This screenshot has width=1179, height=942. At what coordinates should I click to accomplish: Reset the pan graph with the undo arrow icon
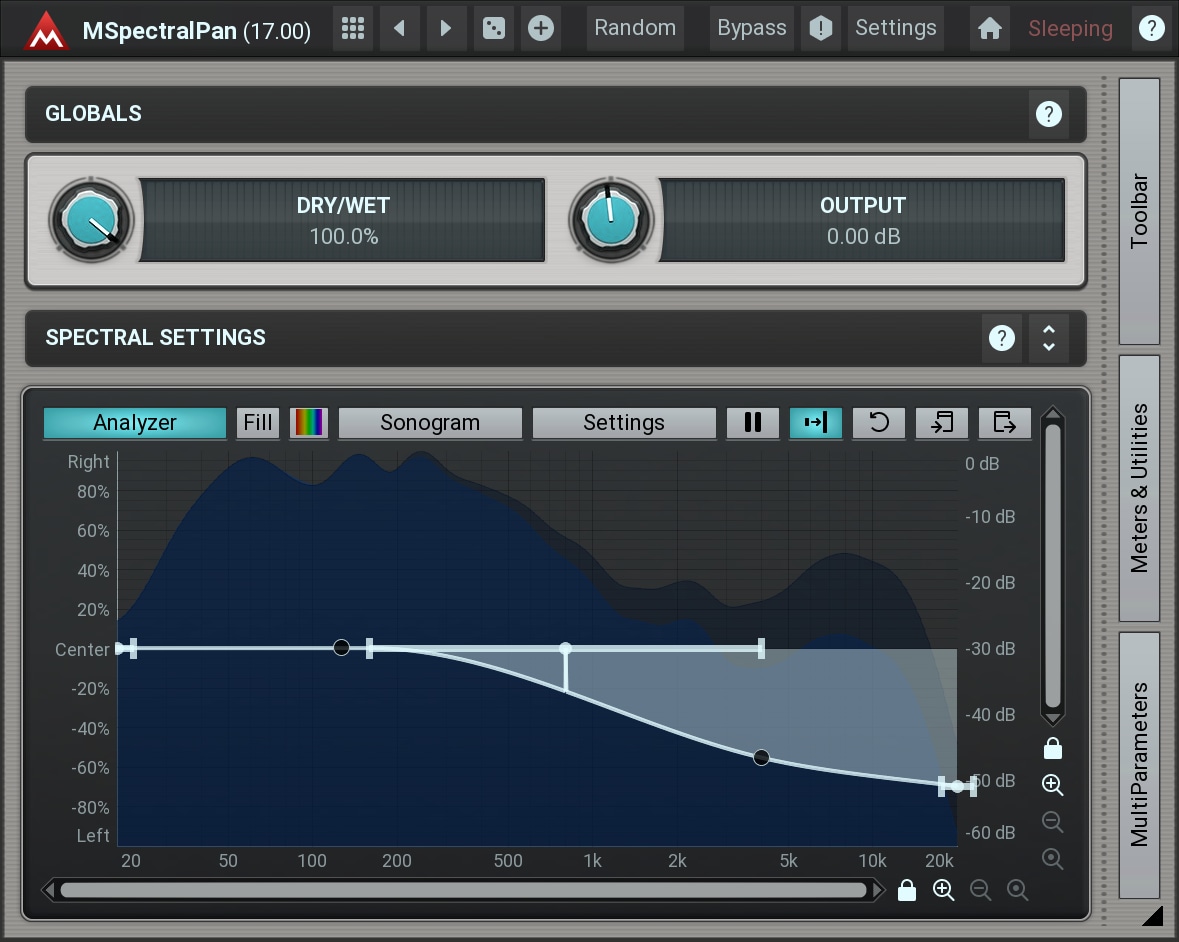point(878,423)
